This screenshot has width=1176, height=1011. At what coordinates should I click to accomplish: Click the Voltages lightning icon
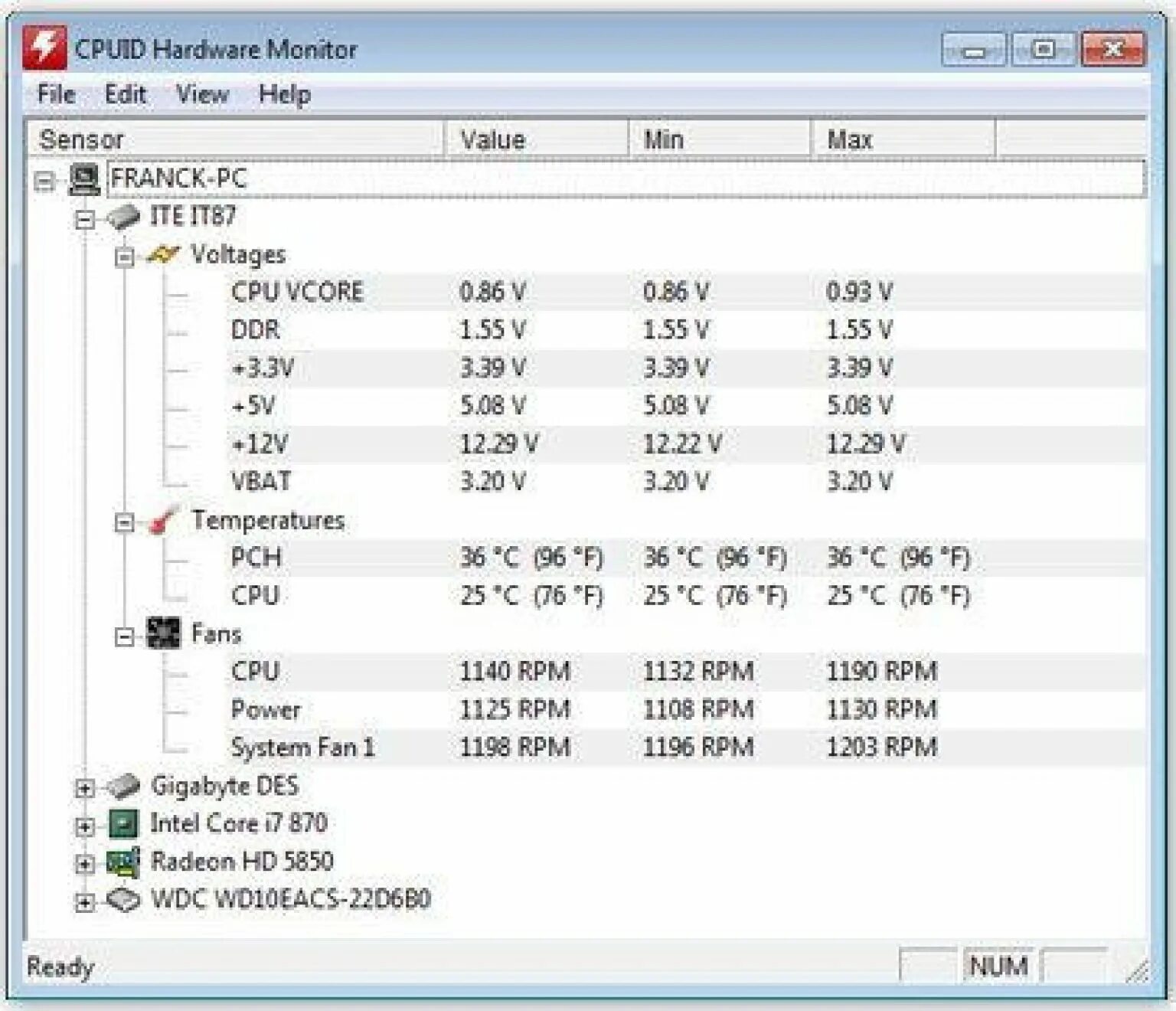163,254
